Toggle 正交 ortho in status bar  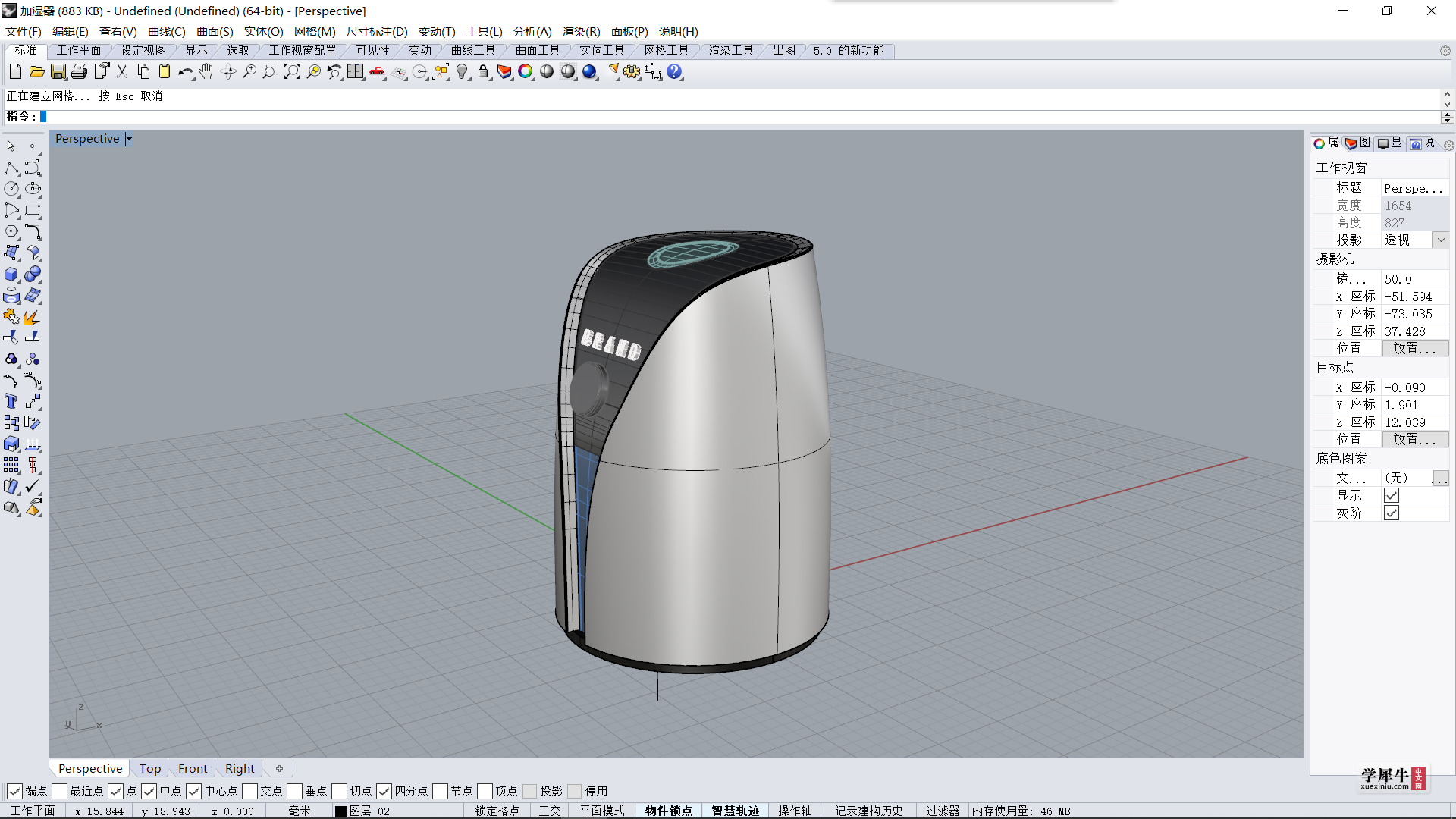click(x=550, y=811)
